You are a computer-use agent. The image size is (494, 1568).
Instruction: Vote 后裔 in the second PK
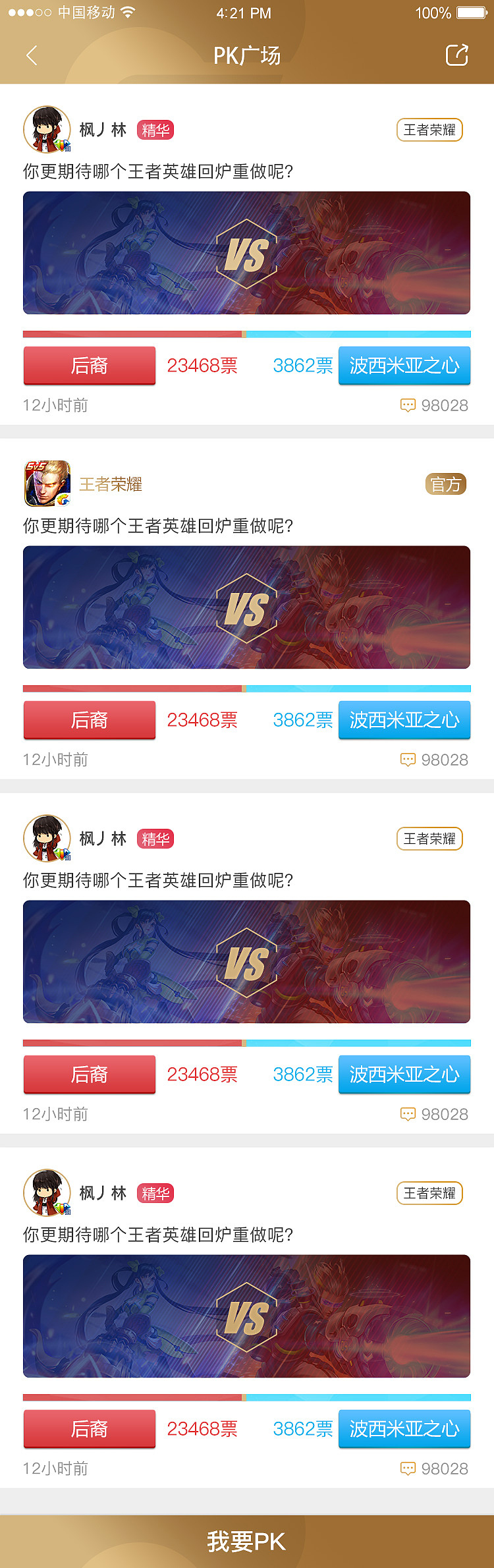tap(90, 720)
